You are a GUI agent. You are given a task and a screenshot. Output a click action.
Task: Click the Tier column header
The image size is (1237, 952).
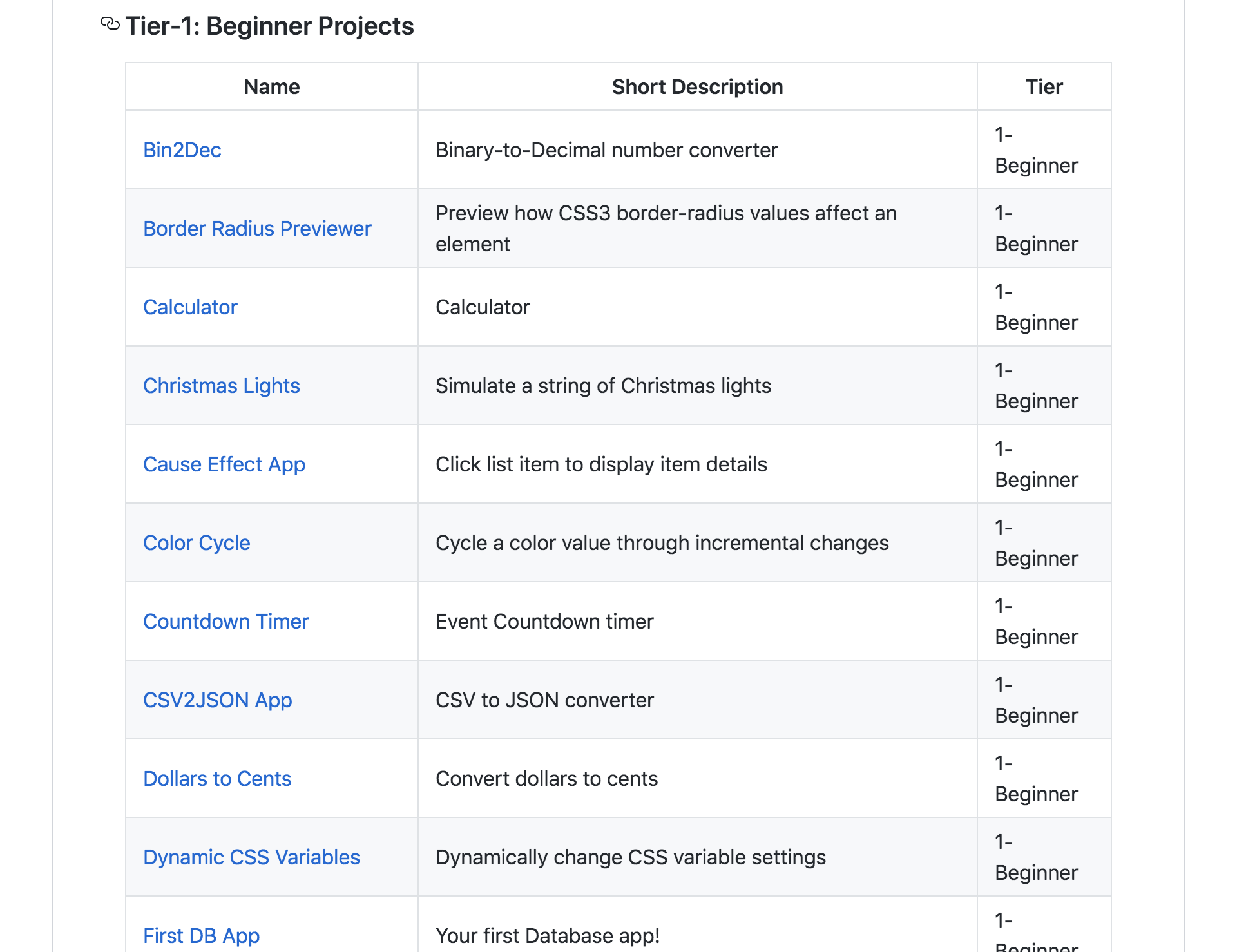coord(1044,87)
